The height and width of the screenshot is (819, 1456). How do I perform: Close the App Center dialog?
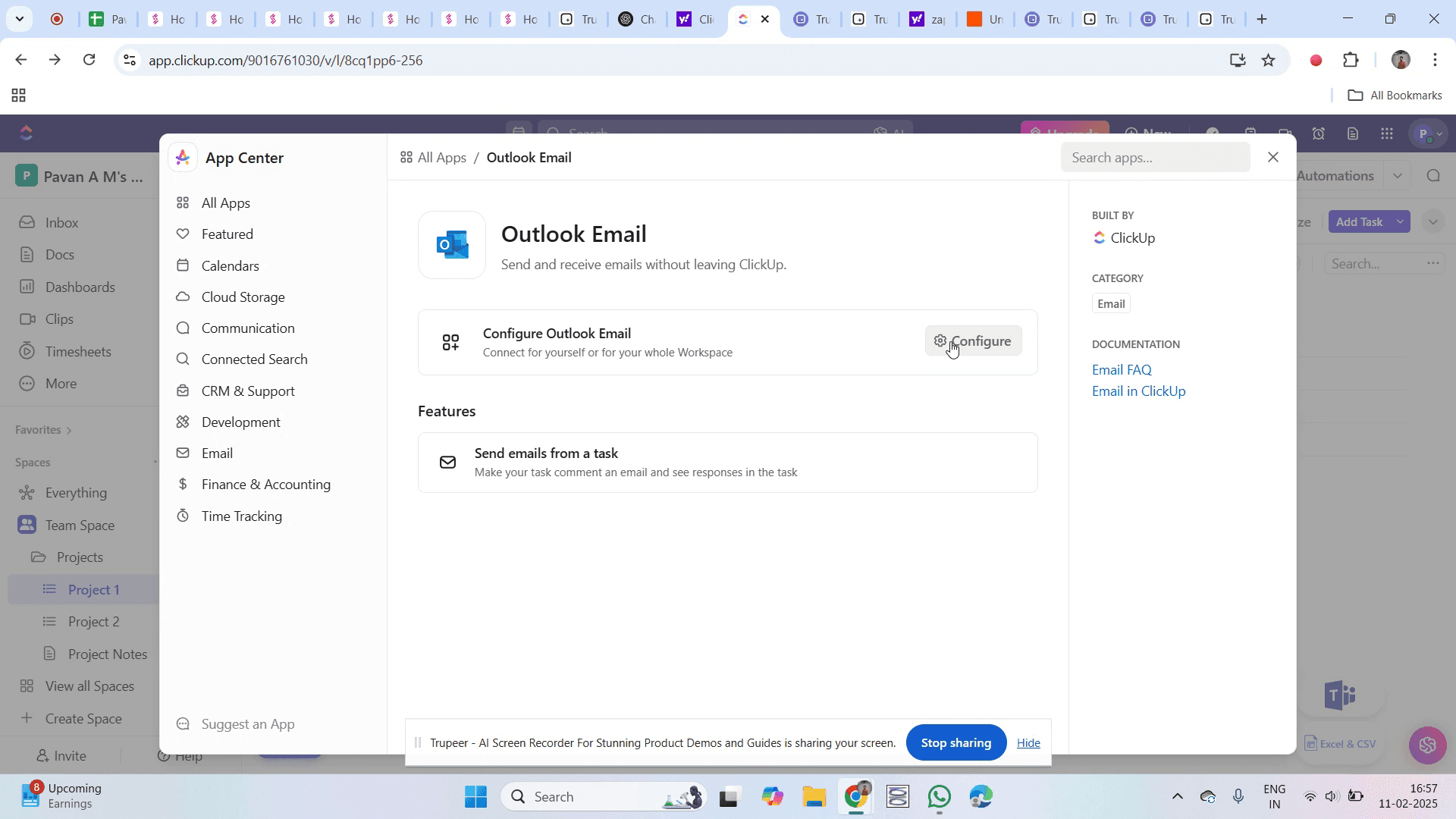1273,157
